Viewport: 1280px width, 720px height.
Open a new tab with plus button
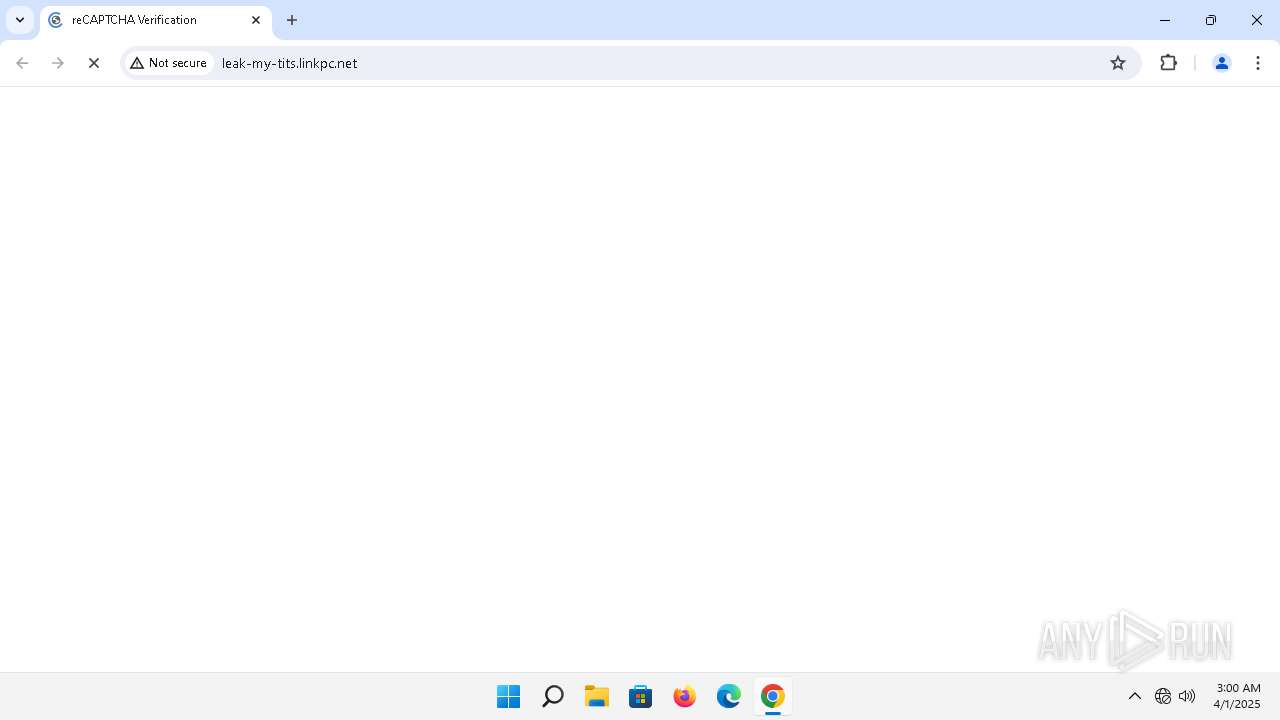pos(292,20)
